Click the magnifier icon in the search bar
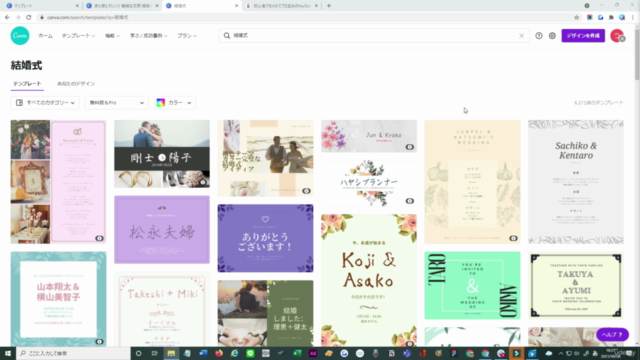This screenshot has height=360, width=640. 227,36
